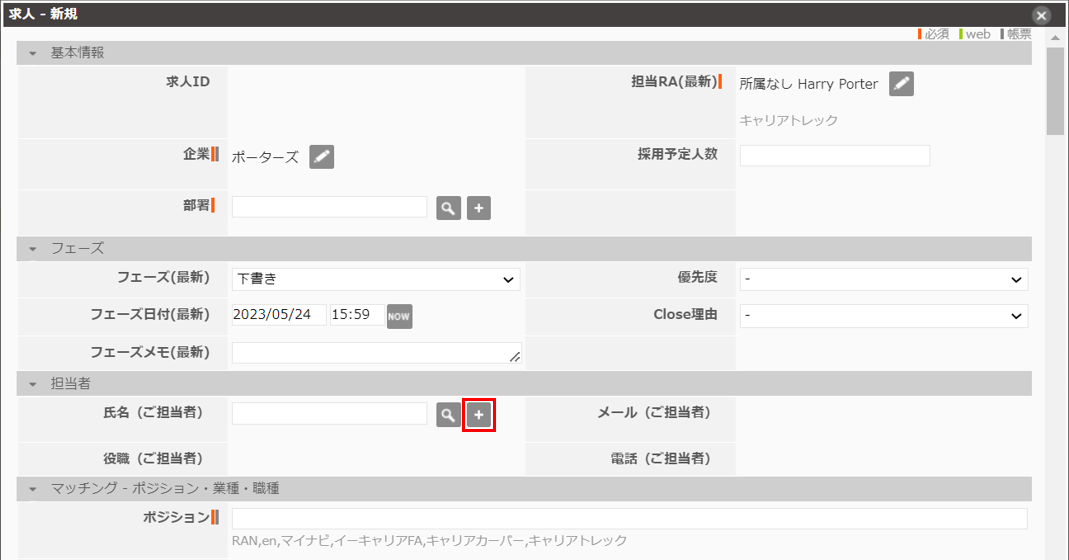Open the フェーズ(最新) dropdown showing 下書き
The image size is (1069, 560).
(x=376, y=280)
